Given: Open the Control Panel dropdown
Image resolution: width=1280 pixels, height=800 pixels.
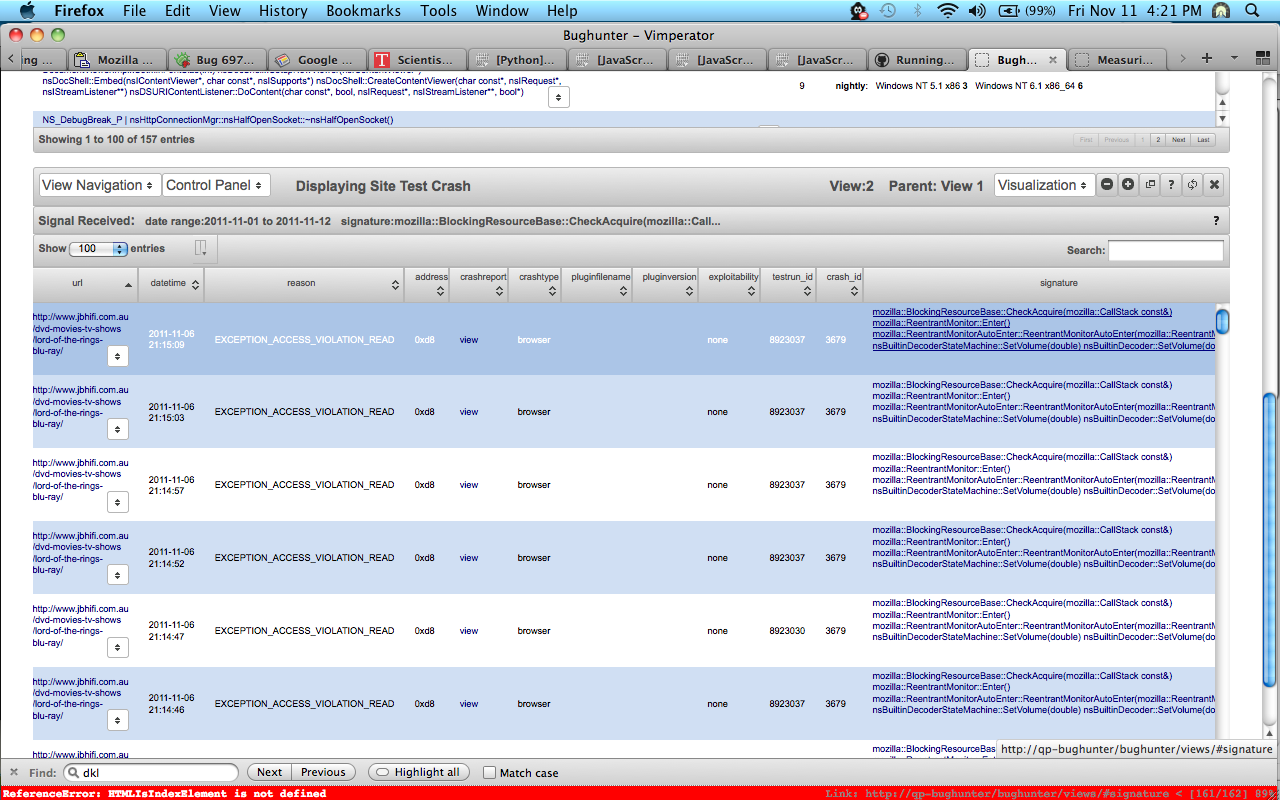Looking at the screenshot, I should point(216,185).
